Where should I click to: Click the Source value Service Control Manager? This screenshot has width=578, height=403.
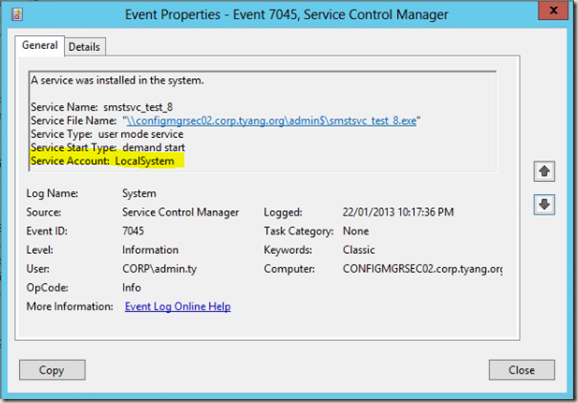coord(181,212)
